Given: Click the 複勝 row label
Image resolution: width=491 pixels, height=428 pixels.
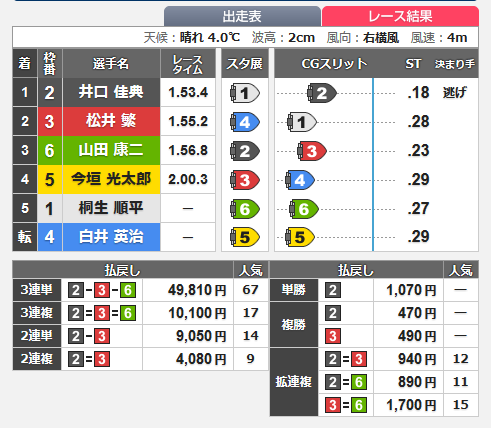Looking at the screenshot, I should tap(294, 325).
